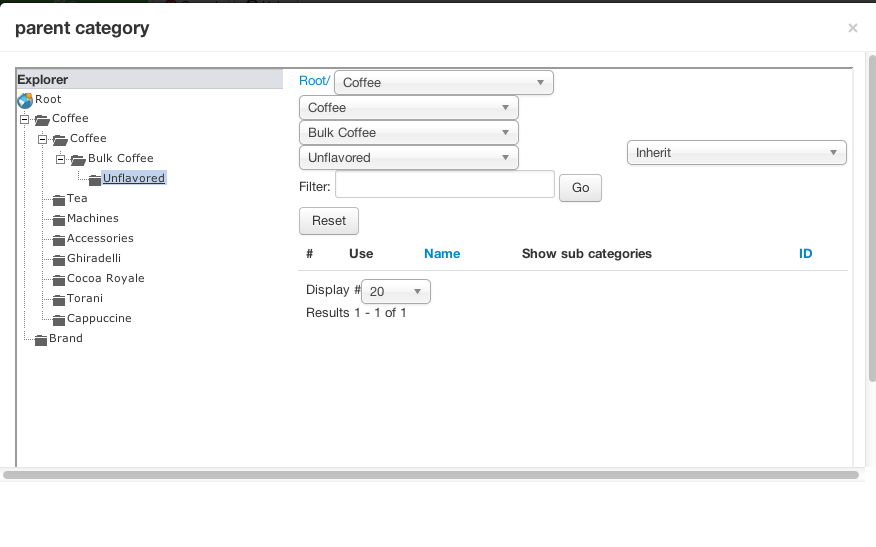Click the Accessories folder icon
Screen dimensions: 876x547
59,240
